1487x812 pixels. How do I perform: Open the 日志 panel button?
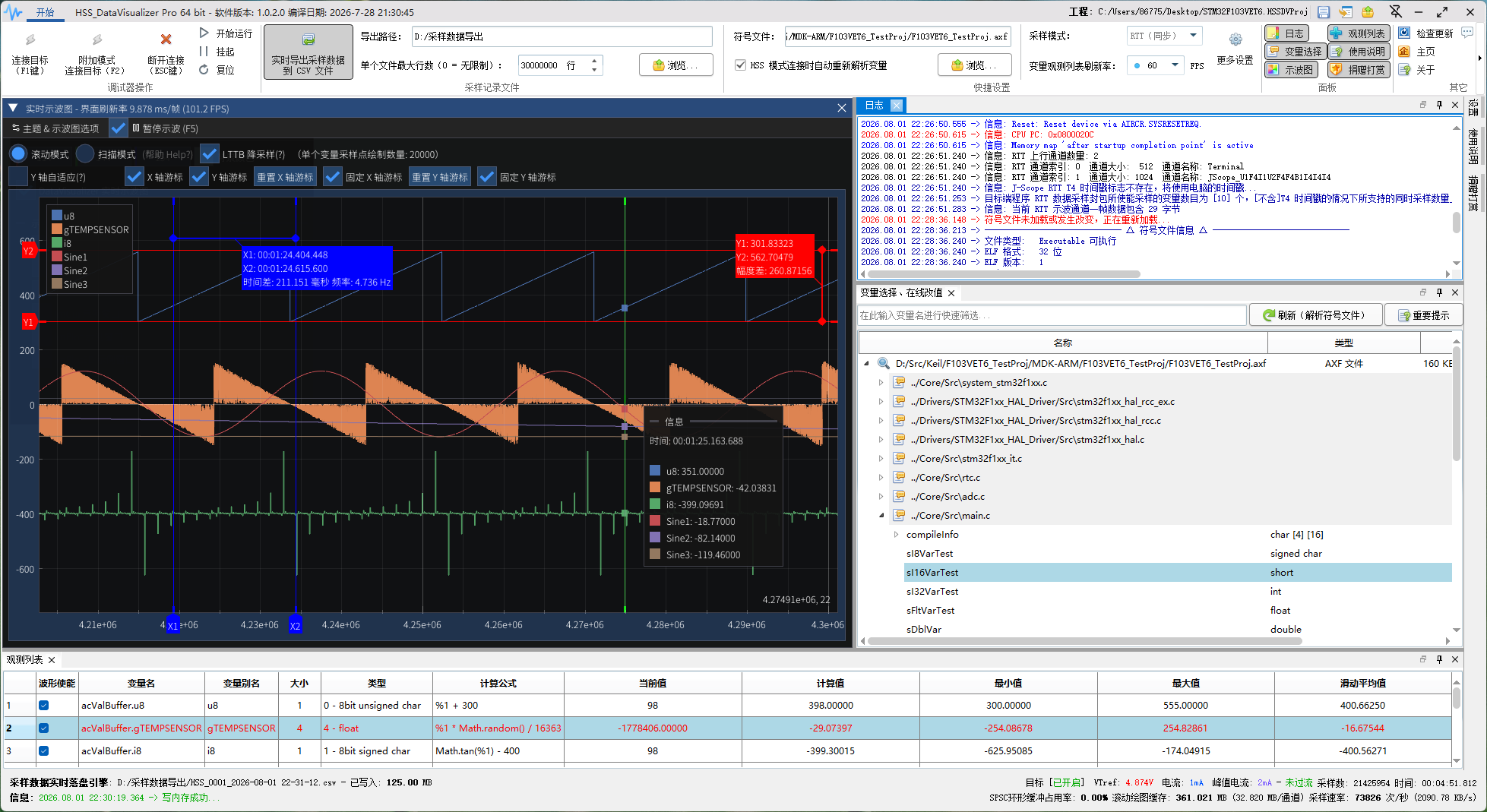[x=1286, y=33]
